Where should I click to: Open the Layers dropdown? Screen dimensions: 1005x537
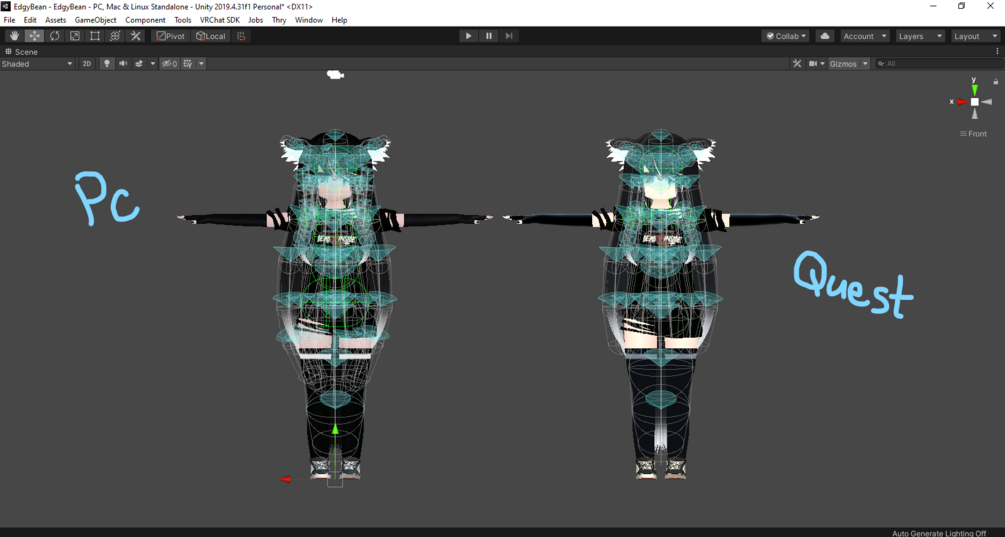[x=920, y=36]
